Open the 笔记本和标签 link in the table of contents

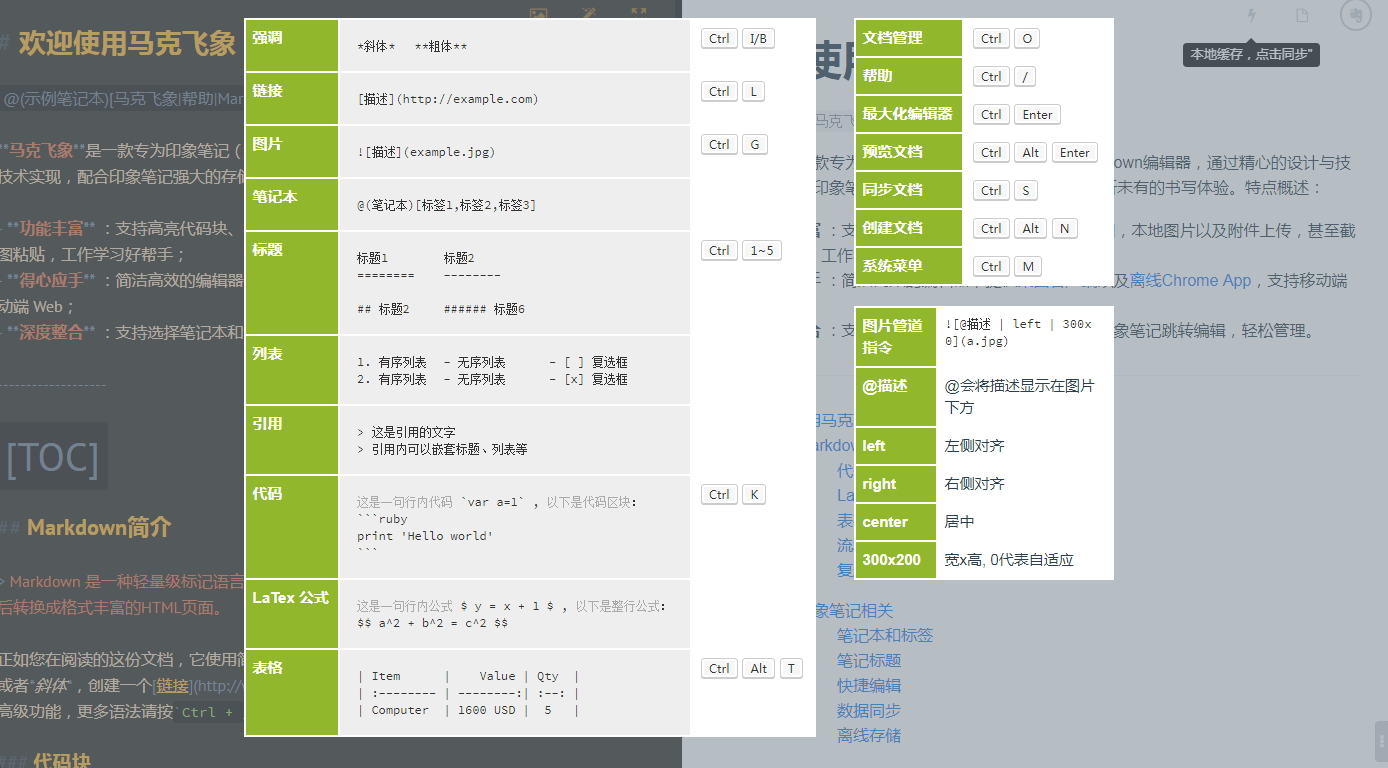click(885, 635)
